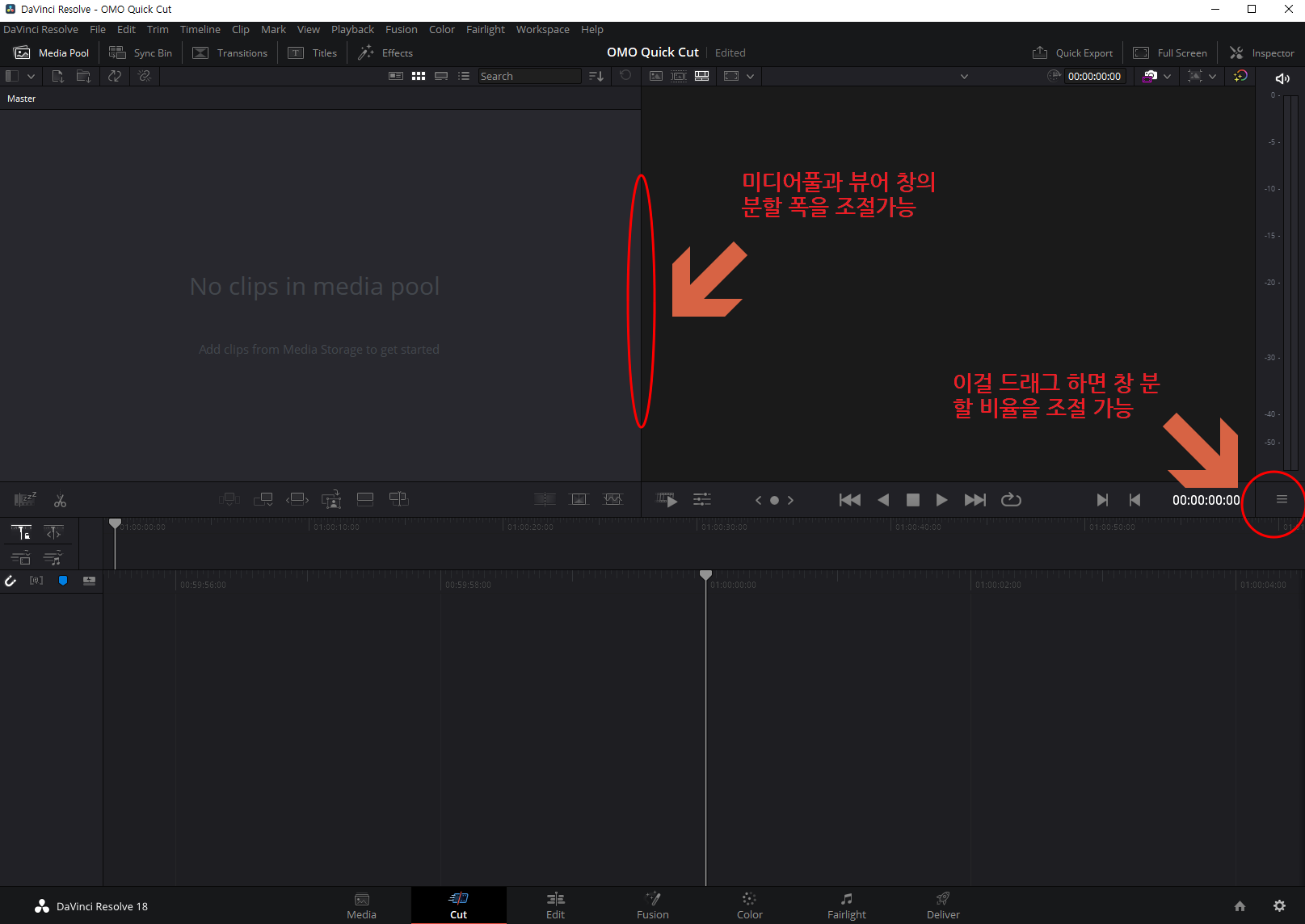Image resolution: width=1305 pixels, height=924 pixels.
Task: Mute audio with speaker icon
Action: [1282, 78]
